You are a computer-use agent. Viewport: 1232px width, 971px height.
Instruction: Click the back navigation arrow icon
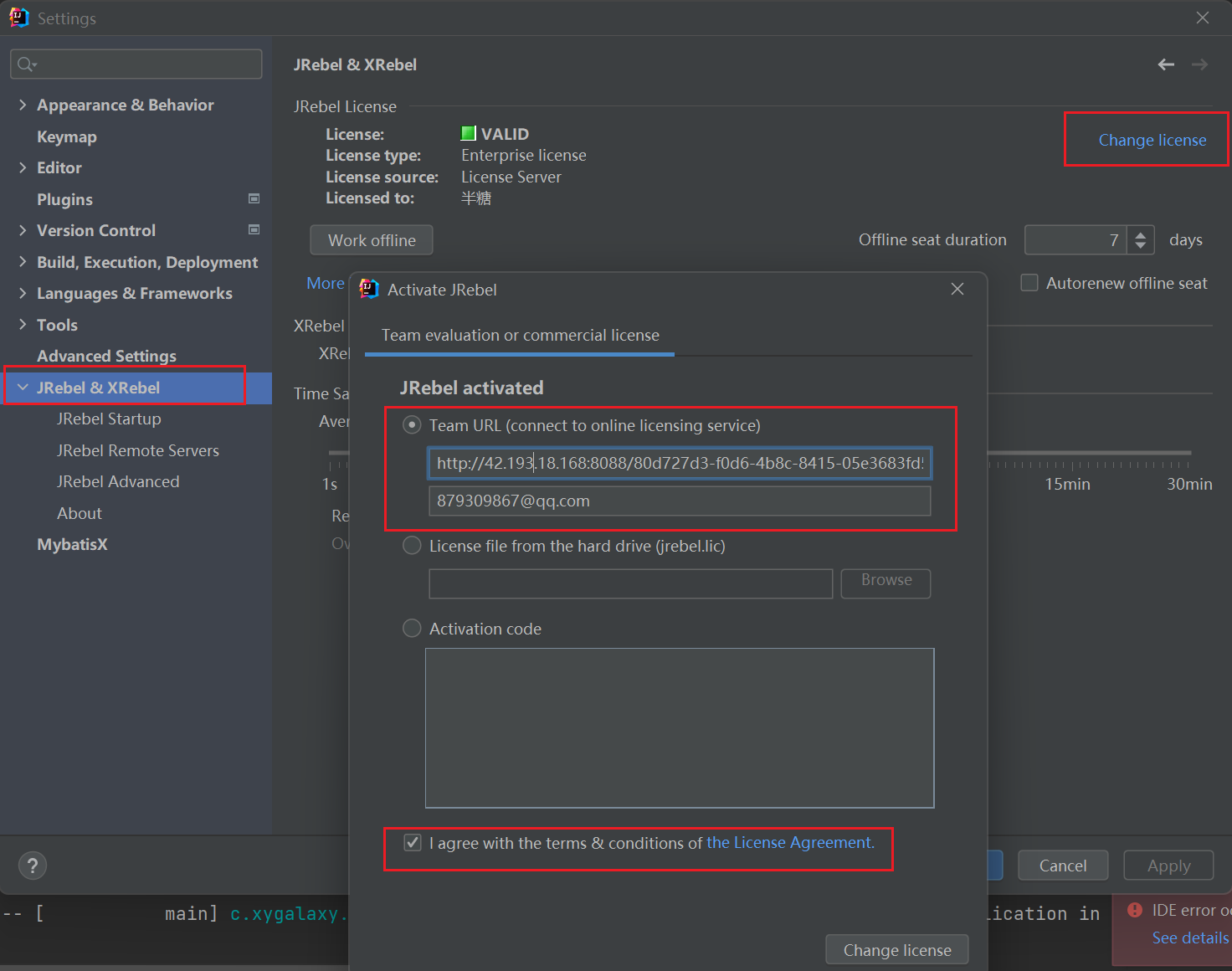tap(1166, 64)
